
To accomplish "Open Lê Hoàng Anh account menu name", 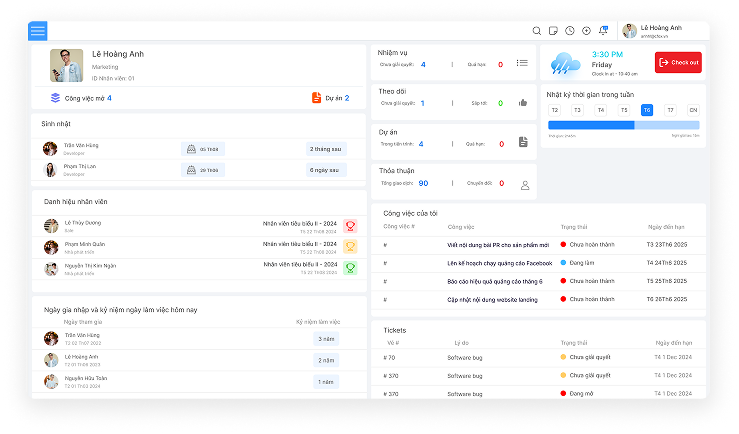I will click(661, 28).
